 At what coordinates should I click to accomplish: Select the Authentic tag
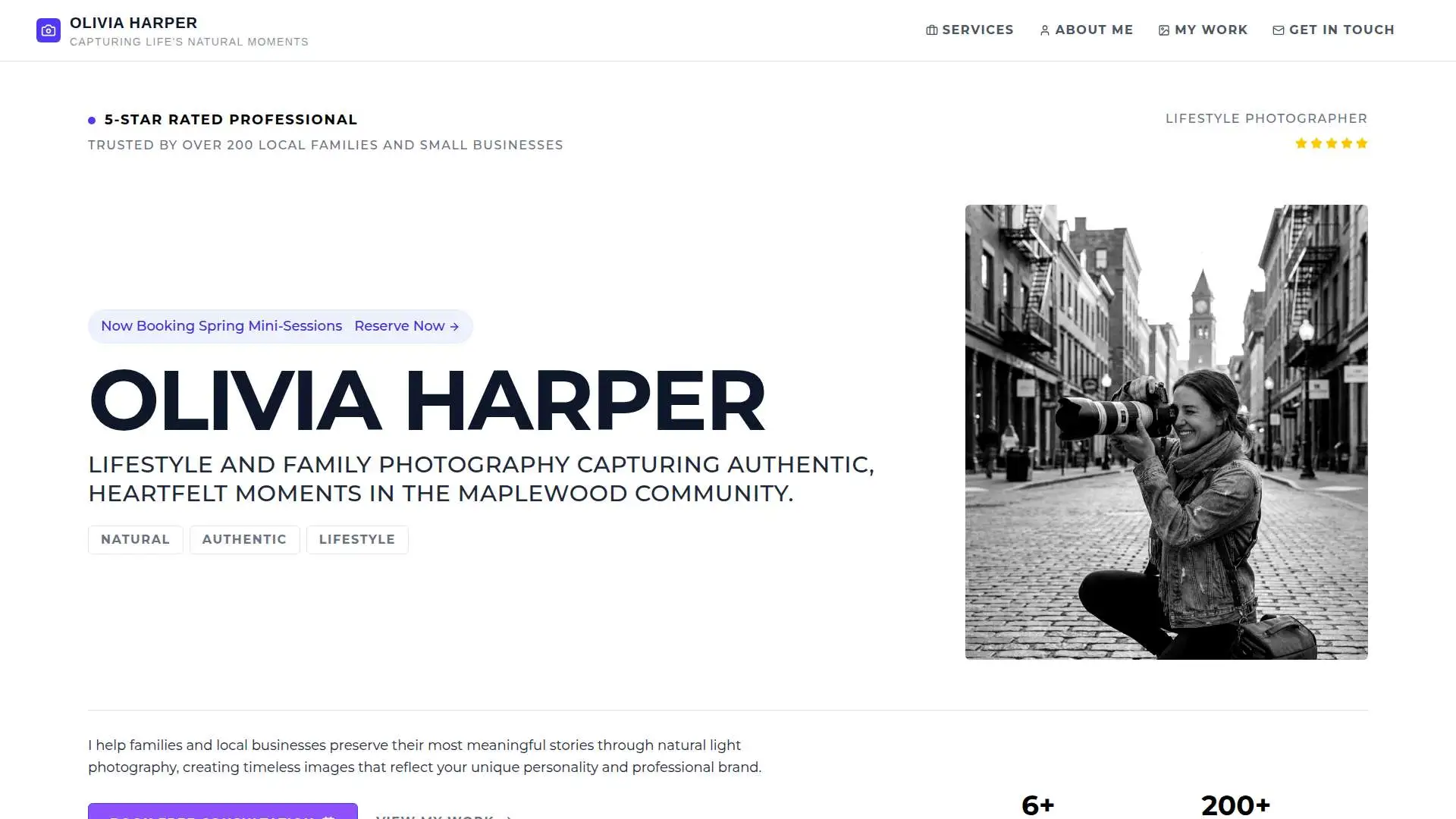(244, 539)
